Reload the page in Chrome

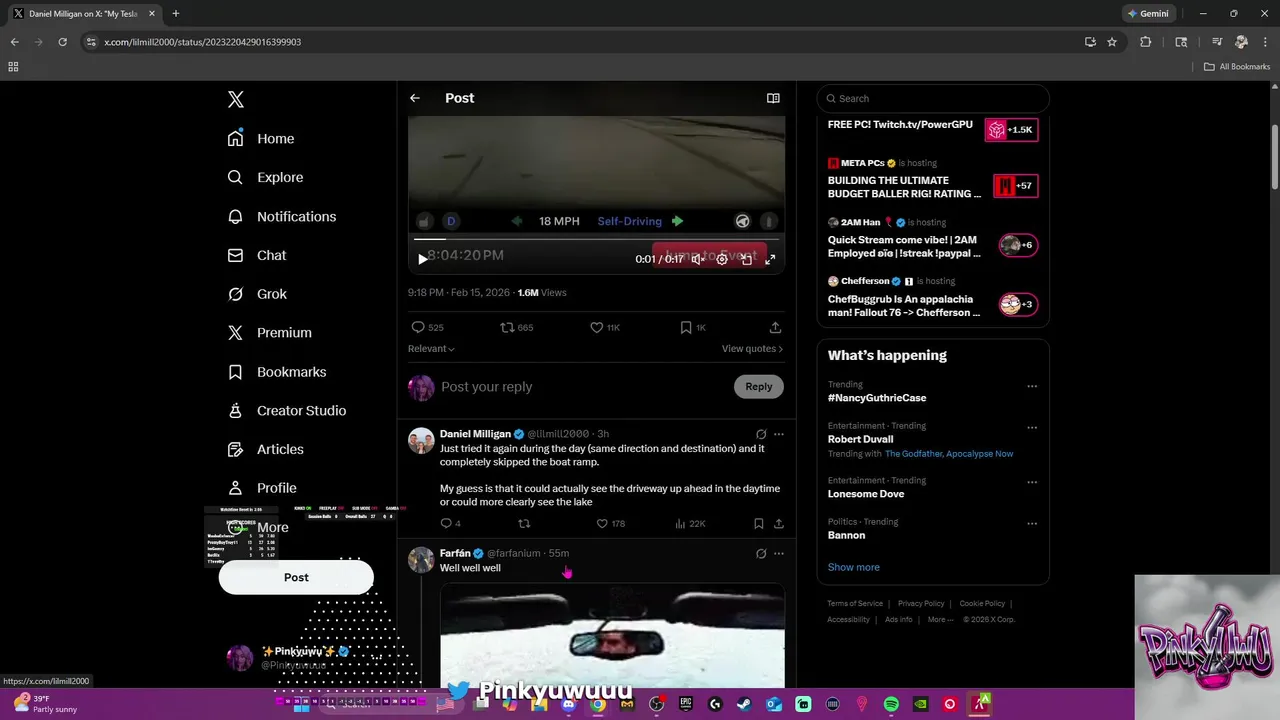point(62,42)
